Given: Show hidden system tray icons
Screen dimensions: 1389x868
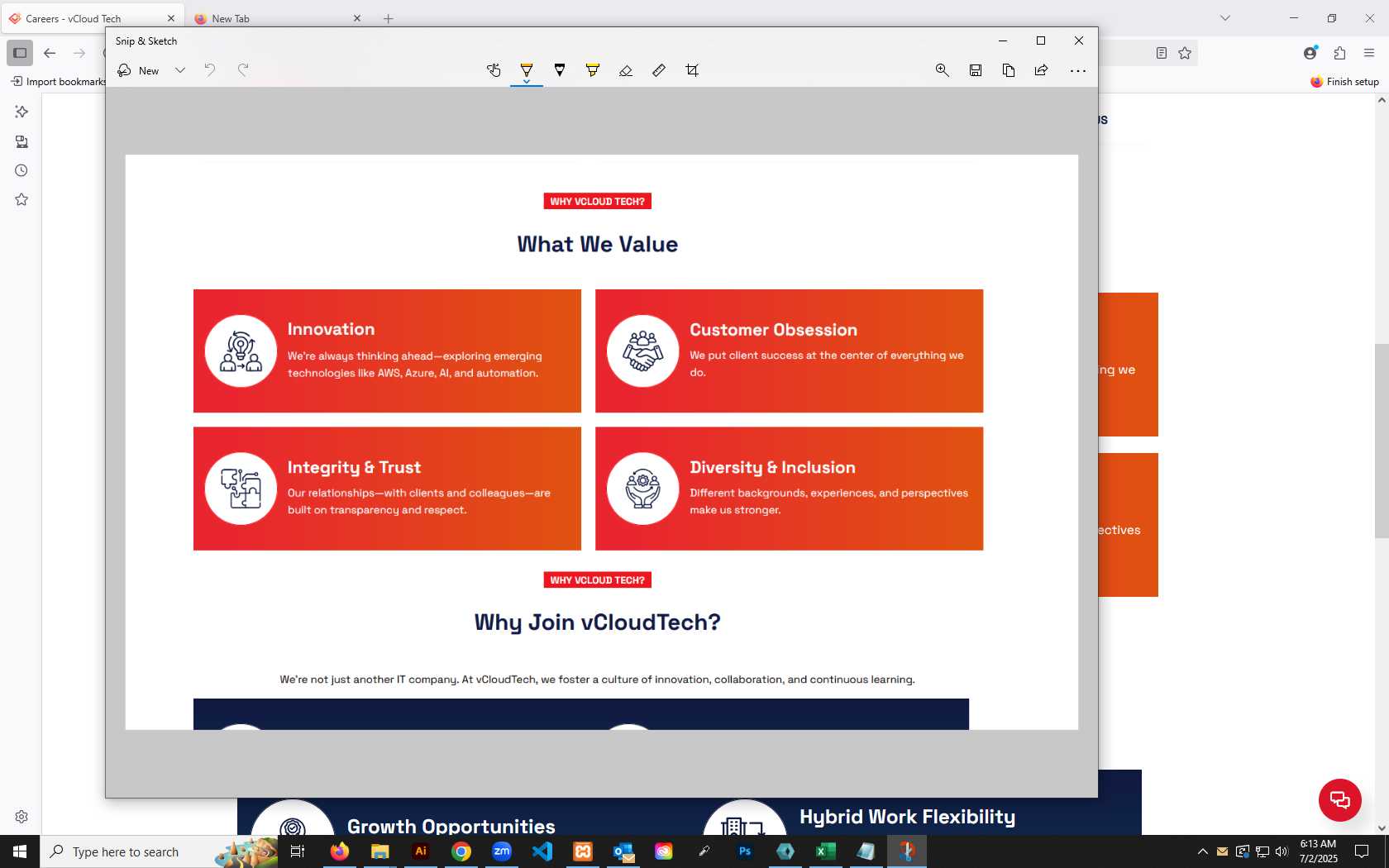Looking at the screenshot, I should click(1203, 851).
